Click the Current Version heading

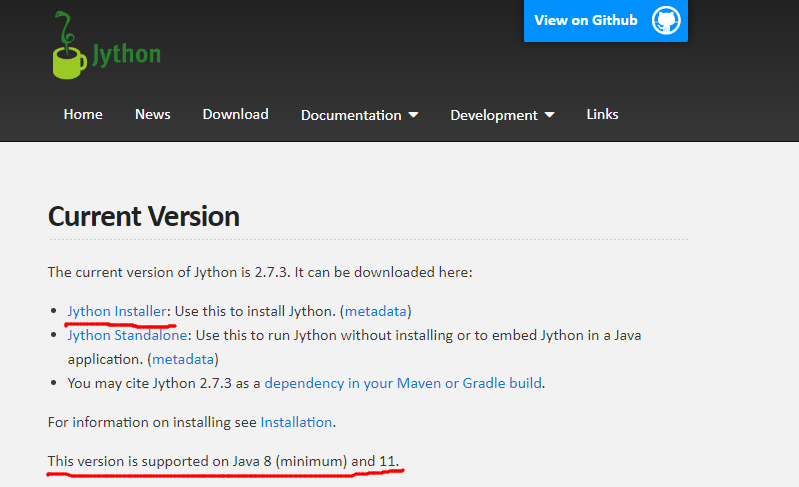coord(144,217)
